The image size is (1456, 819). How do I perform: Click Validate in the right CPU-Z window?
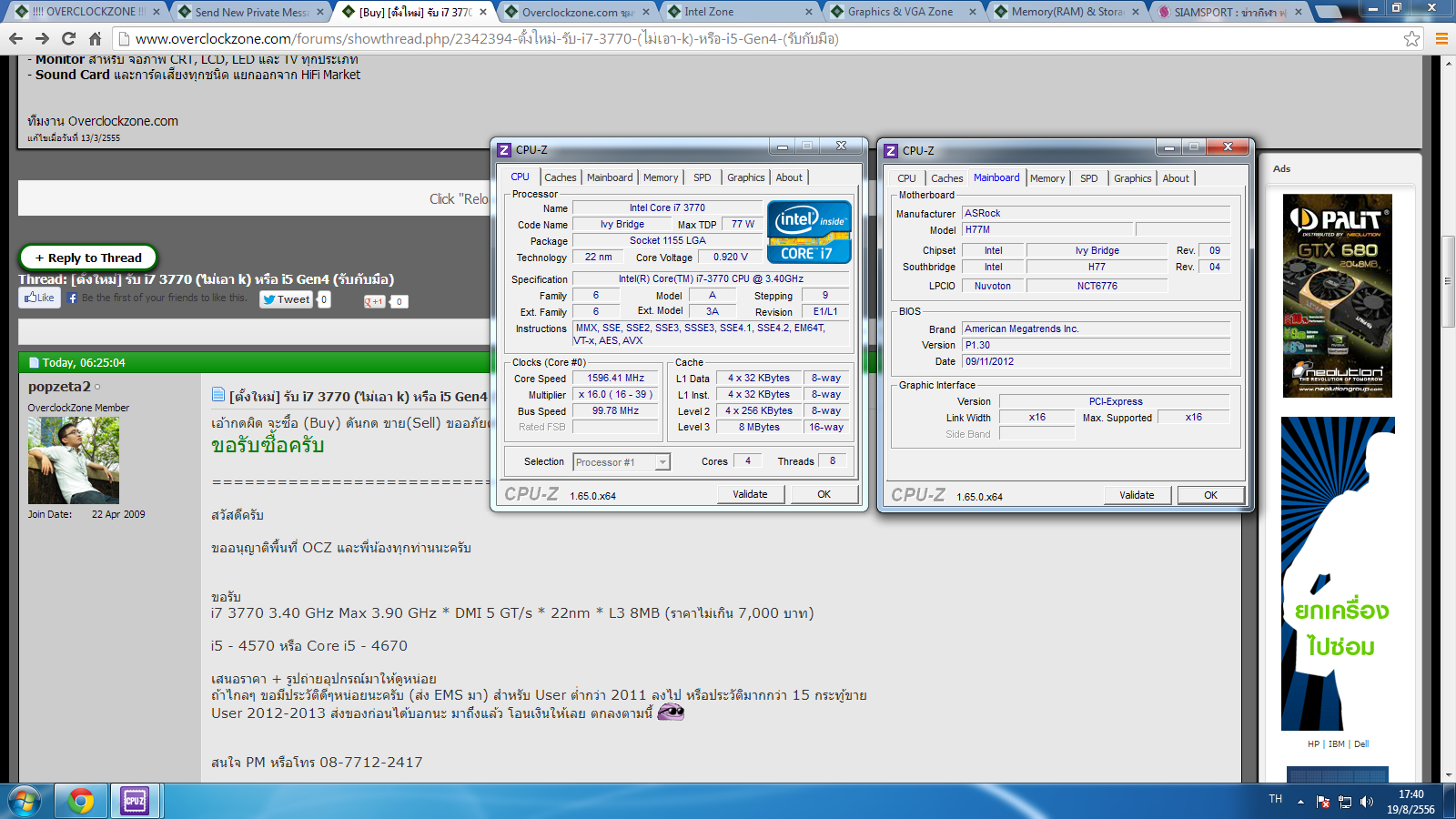click(x=1137, y=495)
